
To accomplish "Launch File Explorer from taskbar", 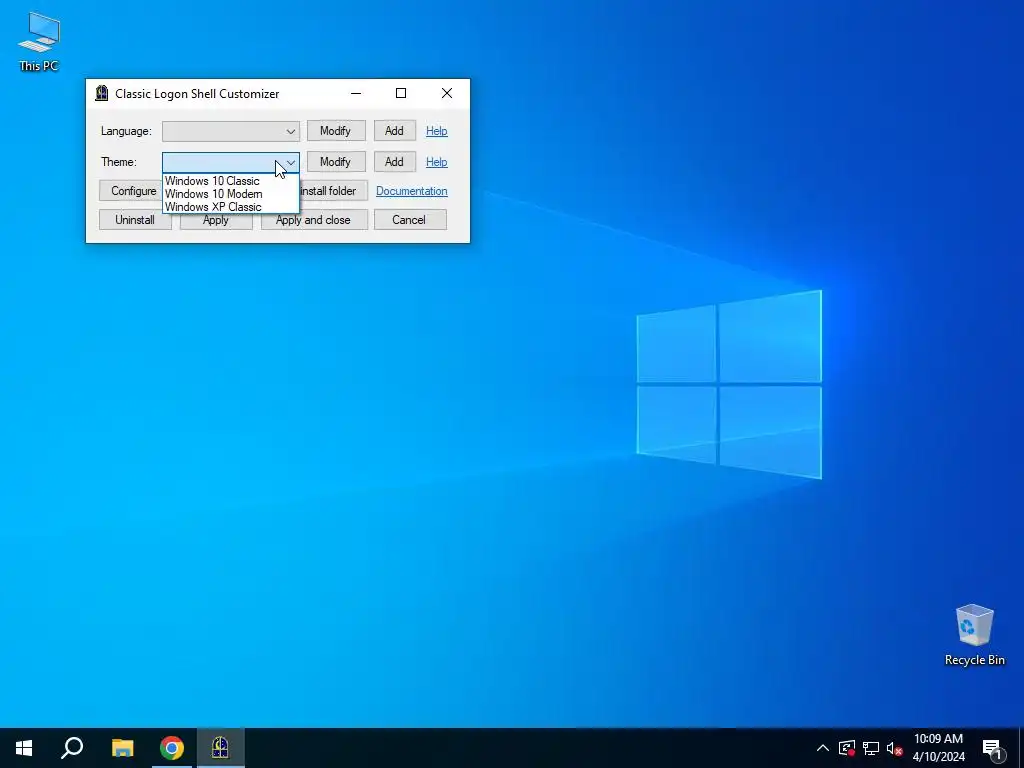I will [122, 748].
